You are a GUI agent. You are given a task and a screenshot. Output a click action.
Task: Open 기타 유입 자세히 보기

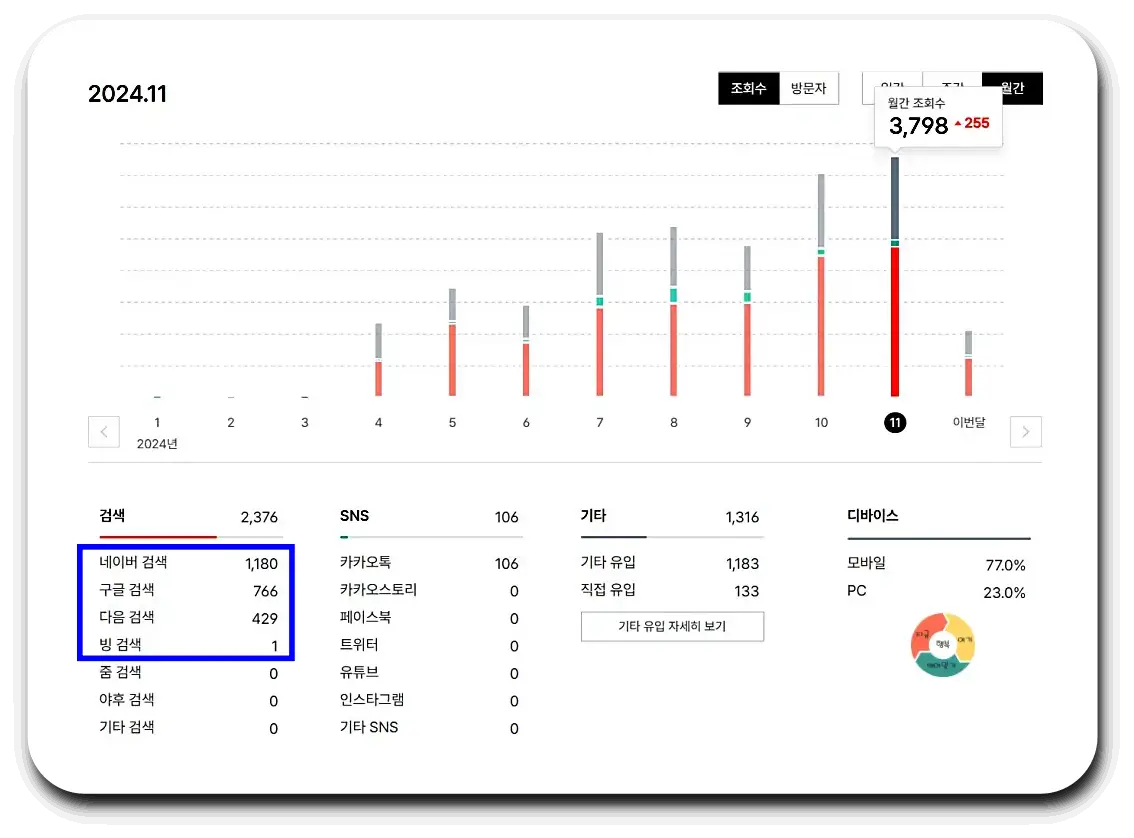pyautogui.click(x=672, y=626)
